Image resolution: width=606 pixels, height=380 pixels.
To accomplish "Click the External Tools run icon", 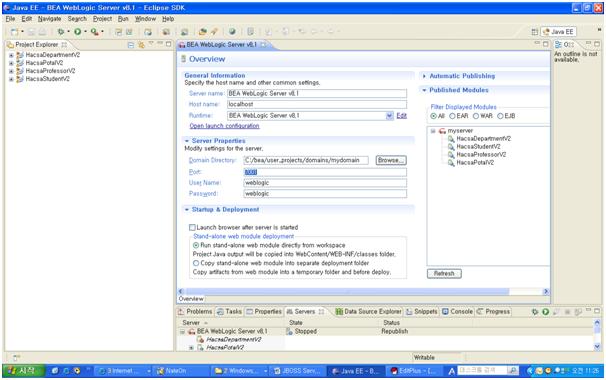I will pyautogui.click(x=95, y=32).
